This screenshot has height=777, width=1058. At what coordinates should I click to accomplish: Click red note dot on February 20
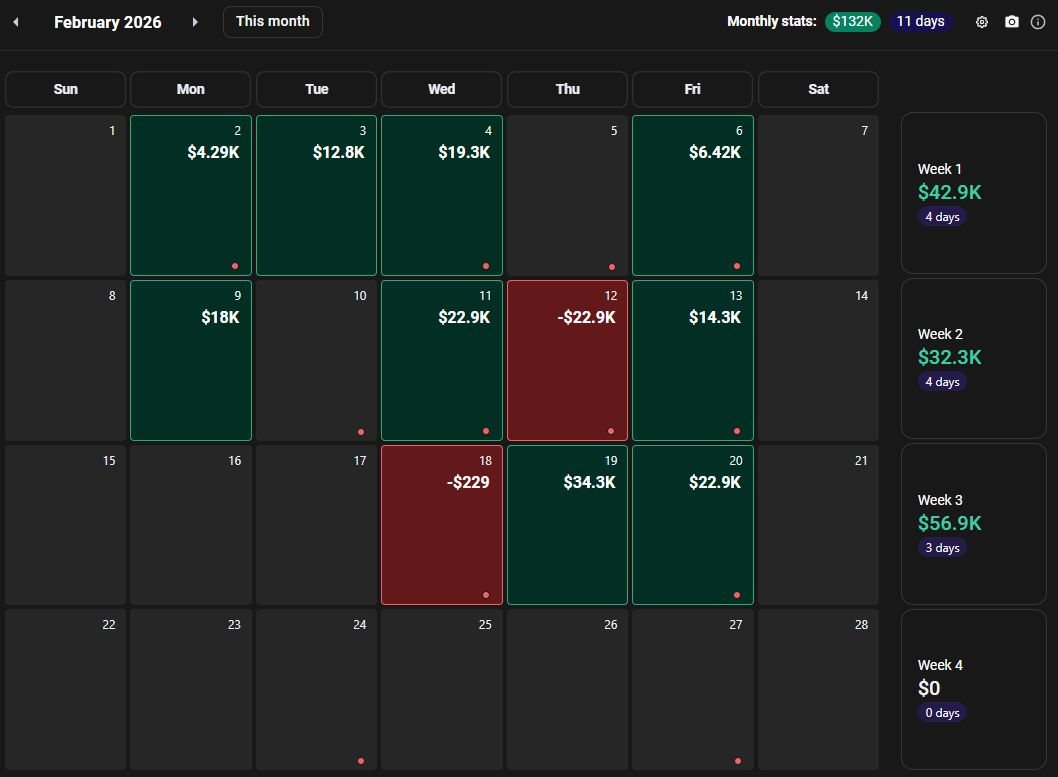point(737,595)
